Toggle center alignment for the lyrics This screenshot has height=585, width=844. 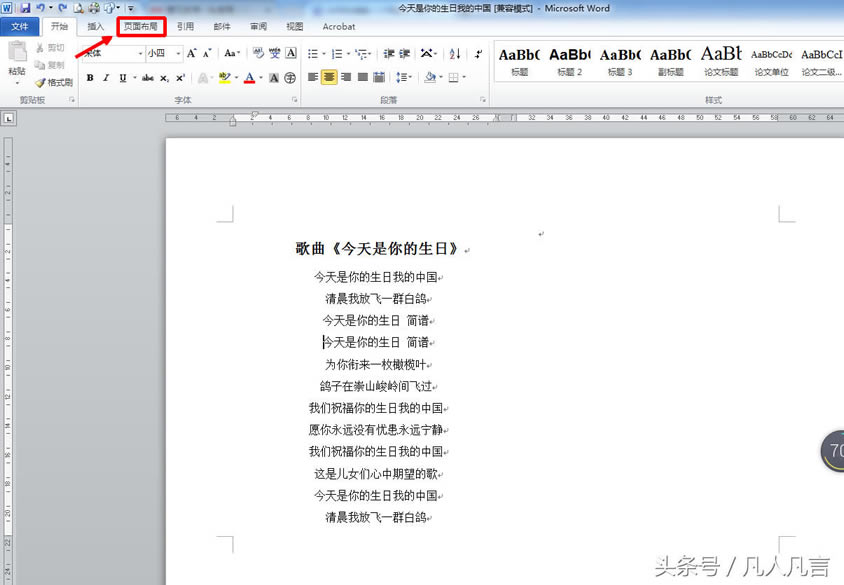pyautogui.click(x=329, y=77)
